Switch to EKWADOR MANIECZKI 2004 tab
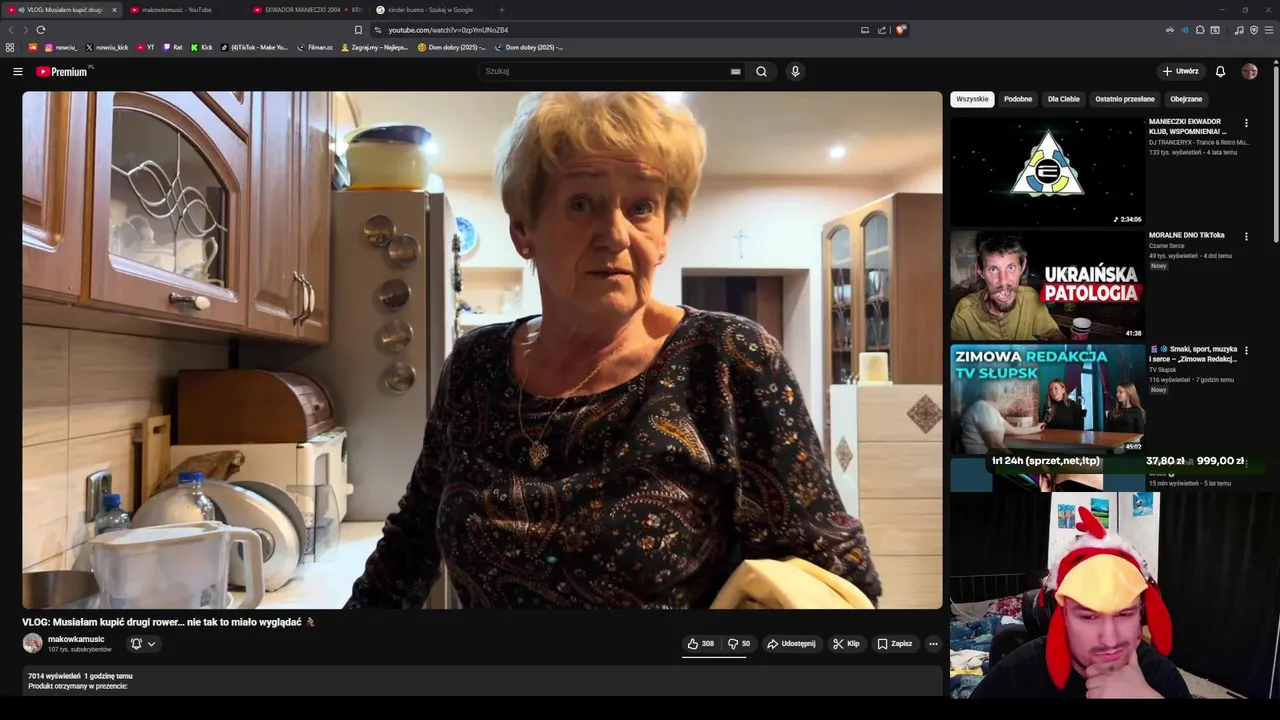 click(306, 10)
